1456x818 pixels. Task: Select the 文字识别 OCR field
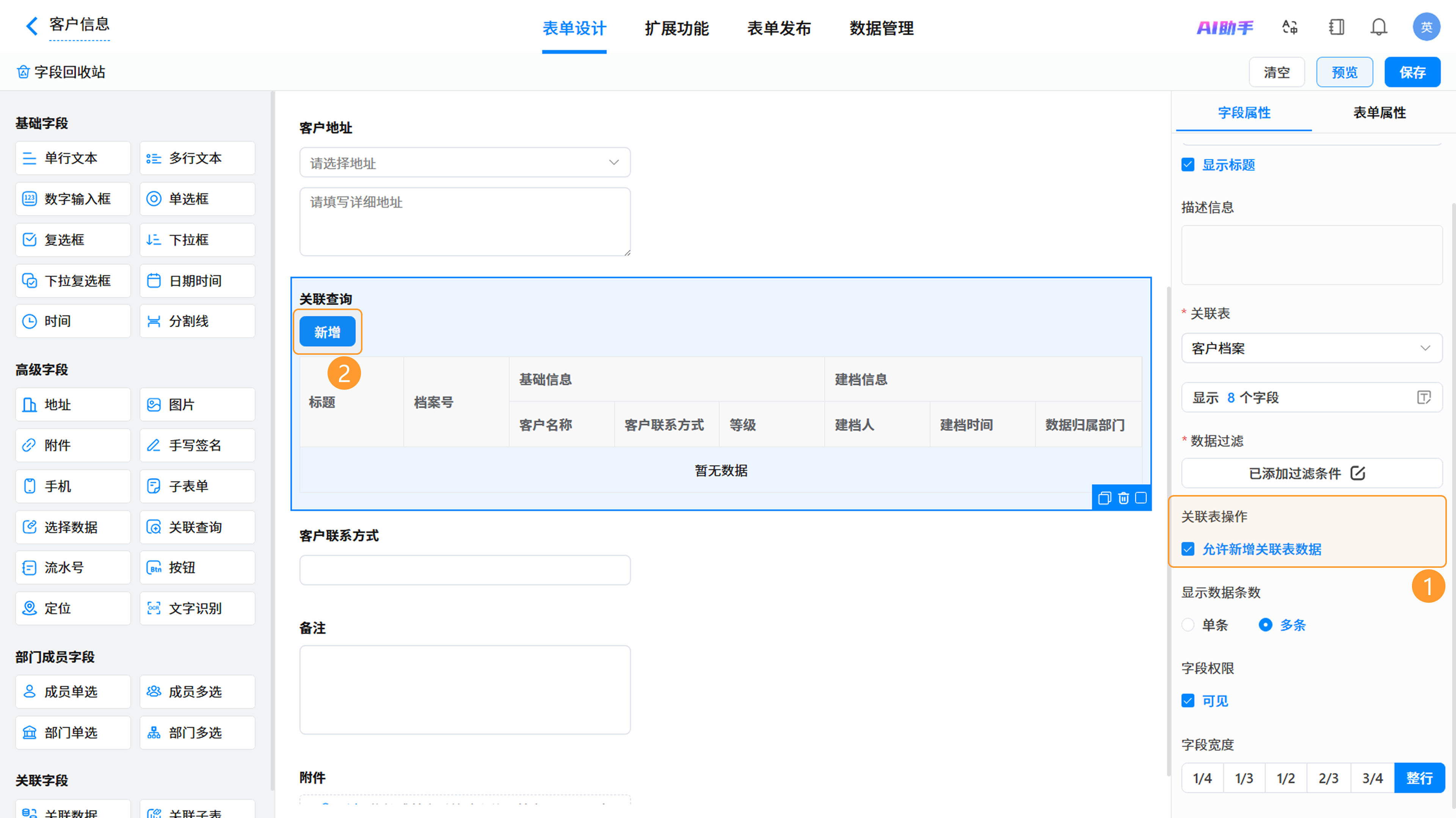point(197,608)
